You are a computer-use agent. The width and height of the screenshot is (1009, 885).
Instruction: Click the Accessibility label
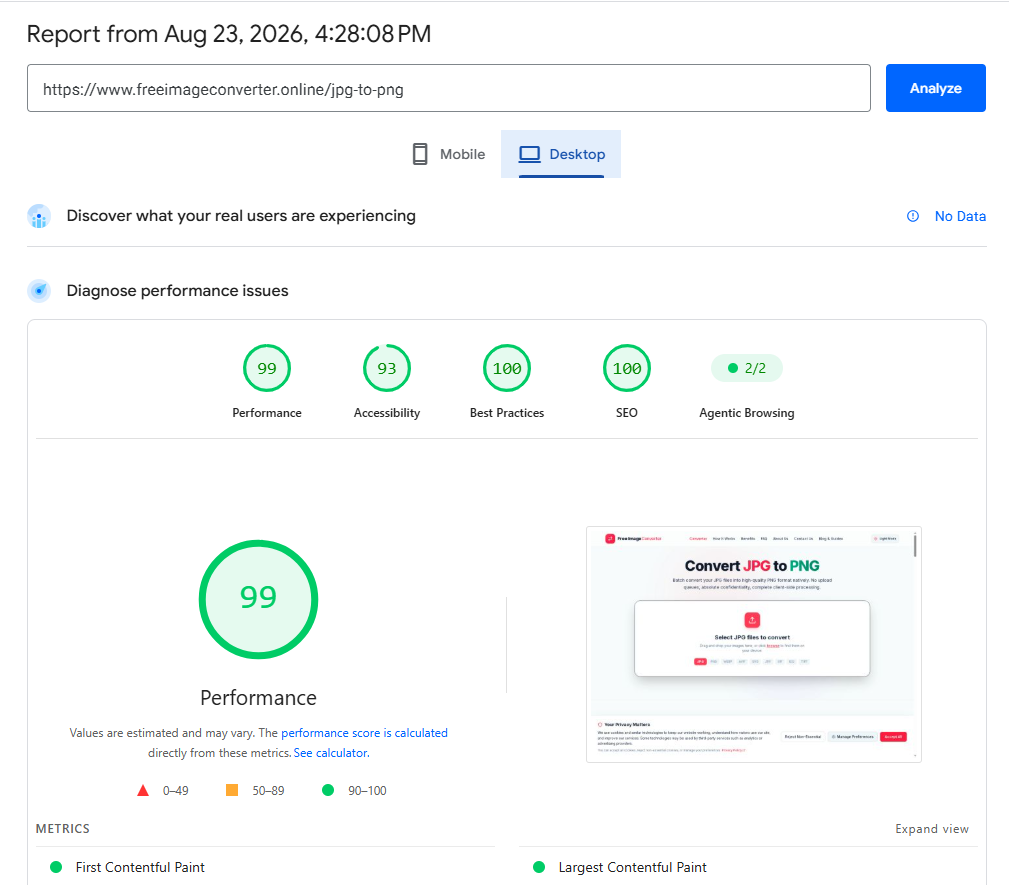click(x=387, y=413)
